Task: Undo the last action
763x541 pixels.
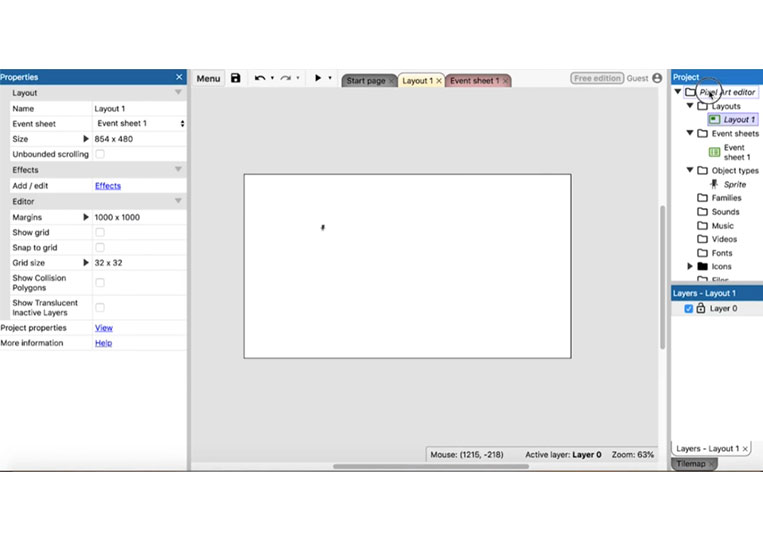Action: (260, 78)
